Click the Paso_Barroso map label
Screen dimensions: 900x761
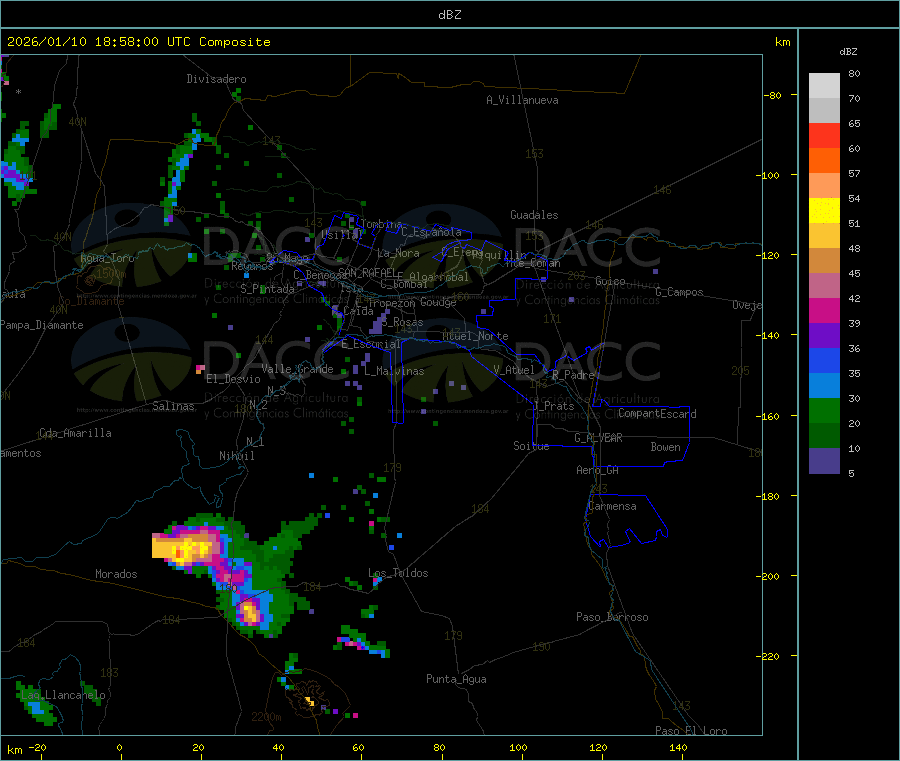point(612,617)
